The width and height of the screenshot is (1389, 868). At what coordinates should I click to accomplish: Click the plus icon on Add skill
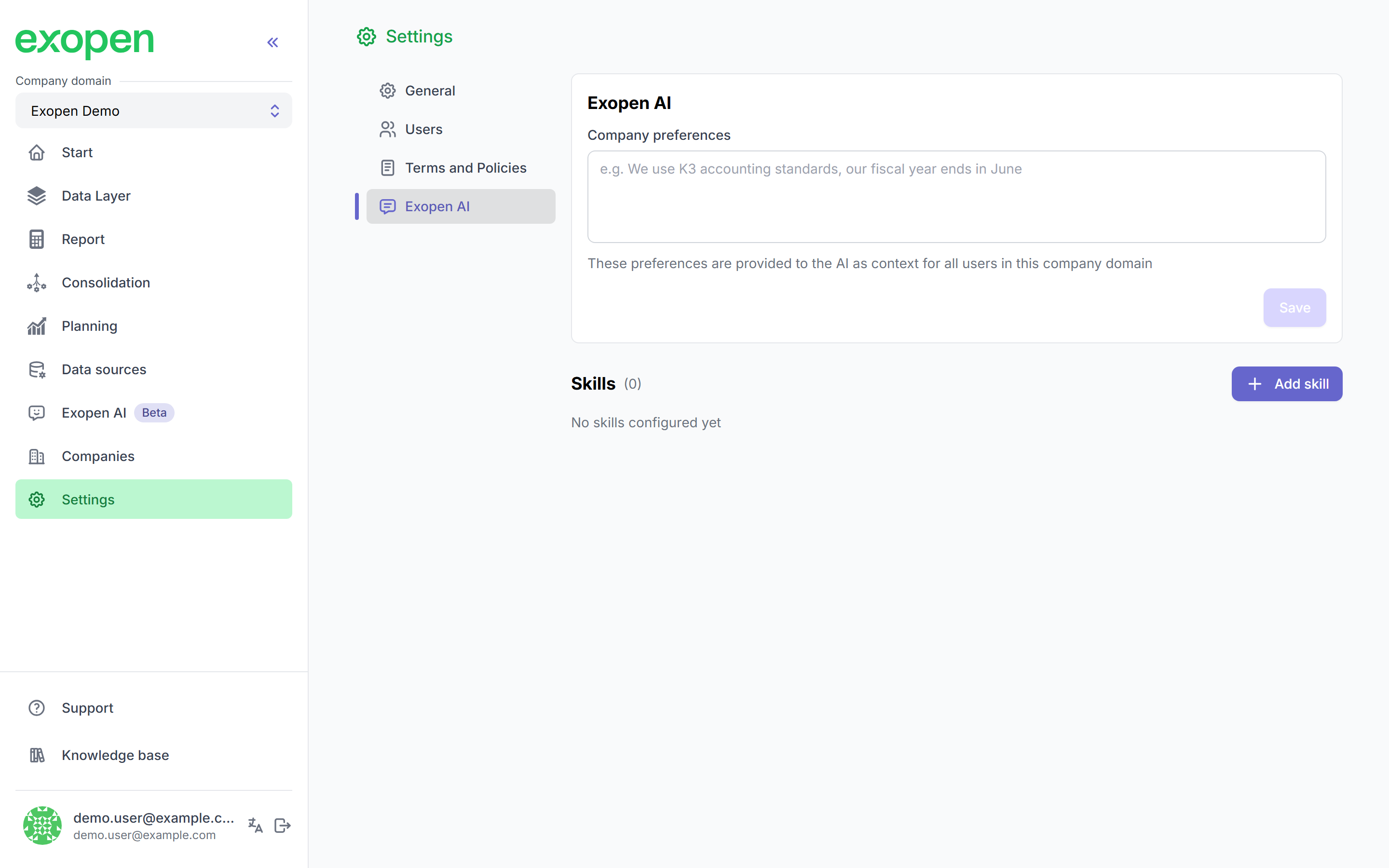(x=1255, y=384)
